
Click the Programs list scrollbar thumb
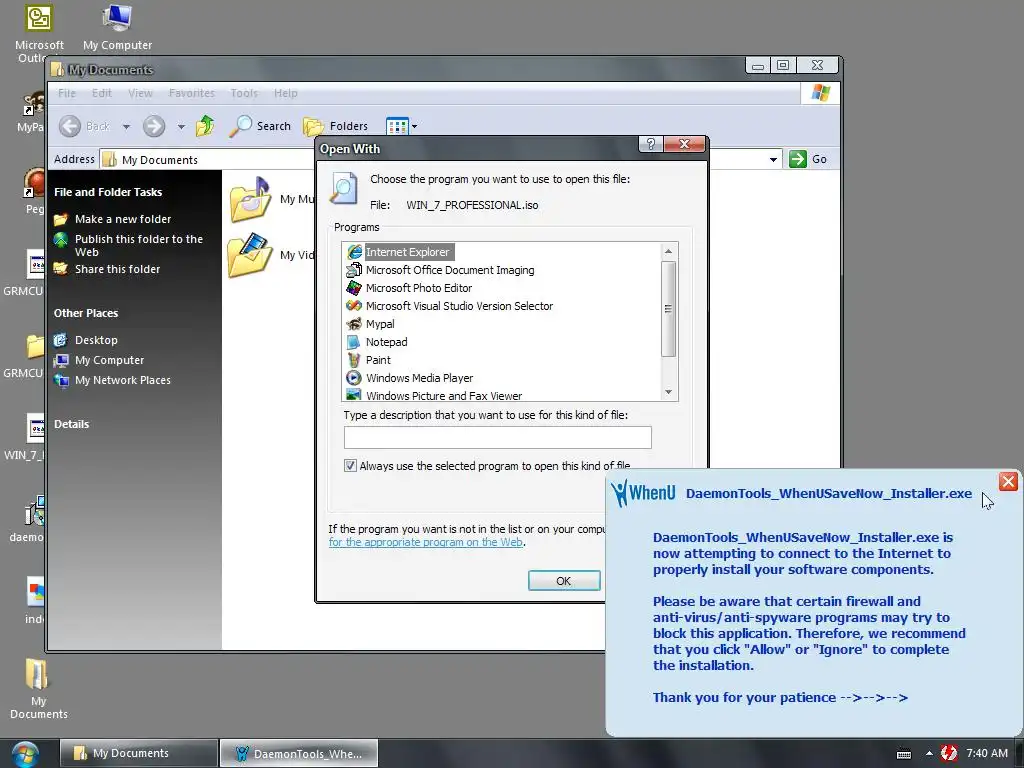(668, 309)
